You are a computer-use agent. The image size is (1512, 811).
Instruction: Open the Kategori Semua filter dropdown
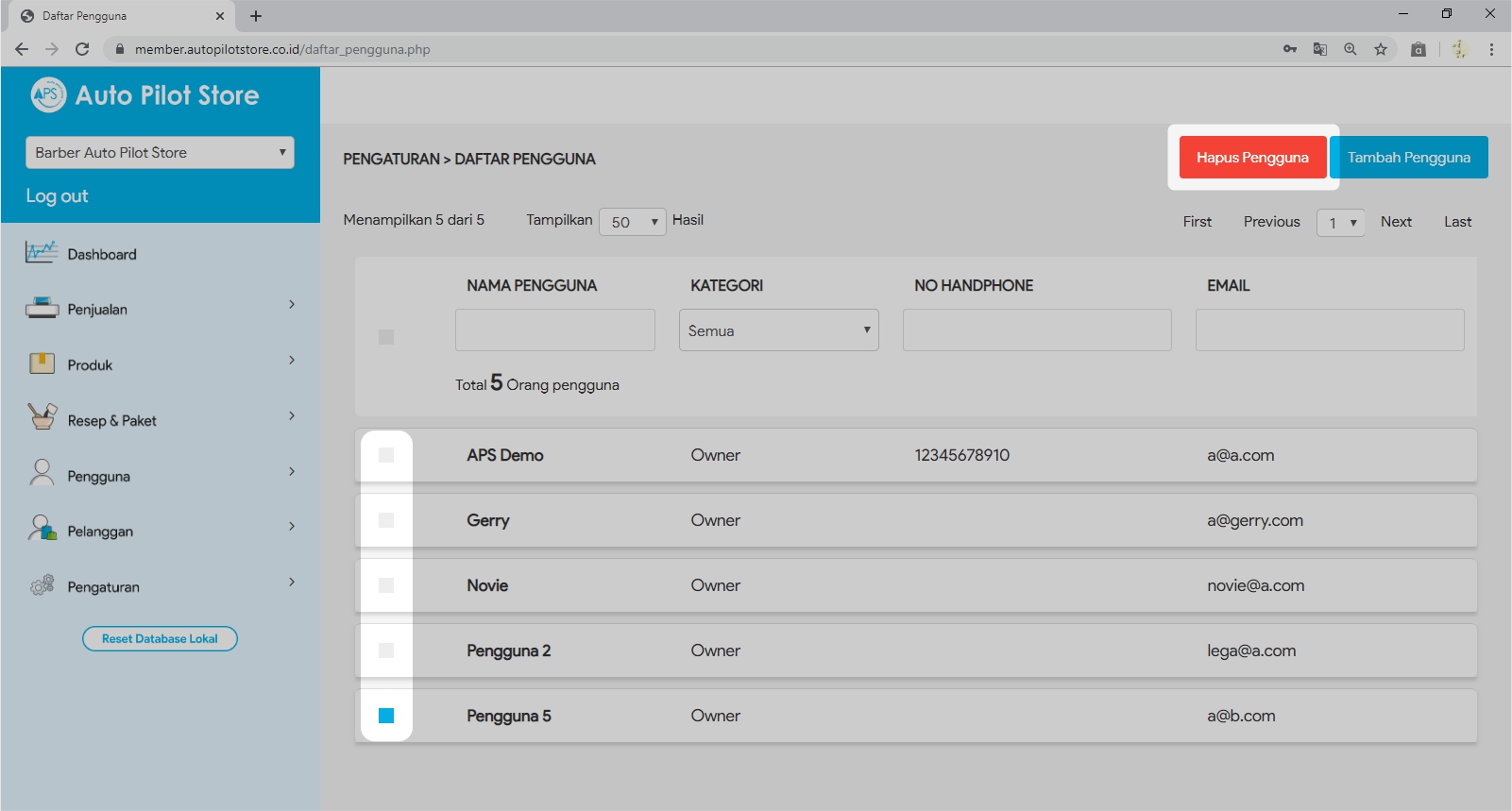pos(778,330)
